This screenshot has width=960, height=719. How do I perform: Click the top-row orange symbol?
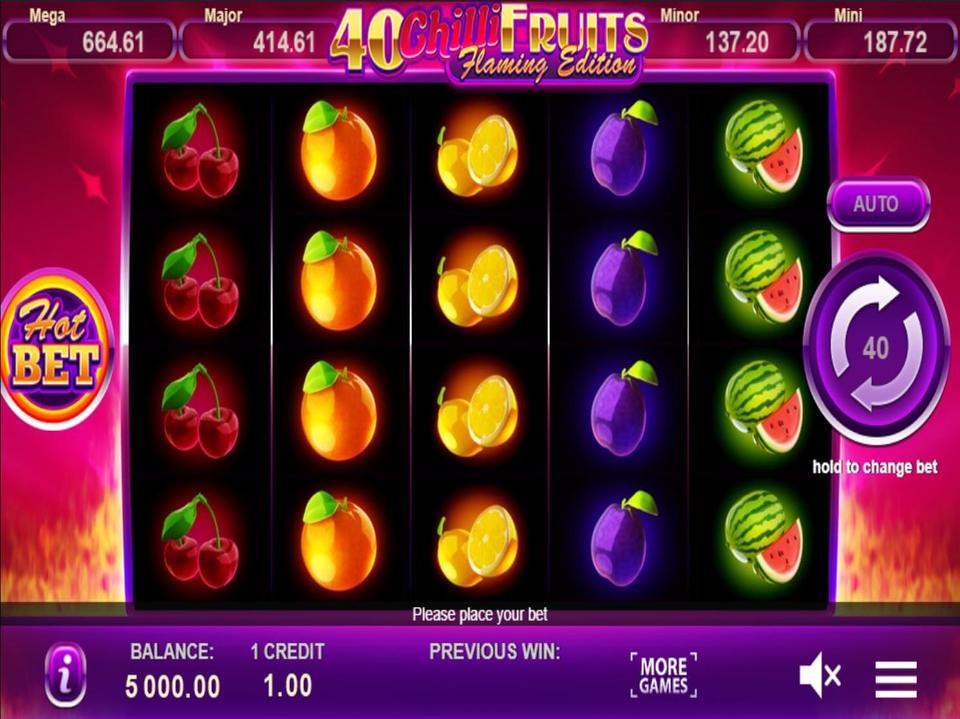tap(338, 151)
